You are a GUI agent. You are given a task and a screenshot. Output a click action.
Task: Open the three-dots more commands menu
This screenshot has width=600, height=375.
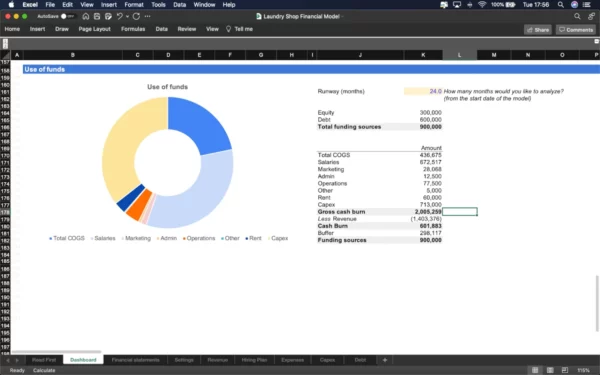click(x=147, y=16)
